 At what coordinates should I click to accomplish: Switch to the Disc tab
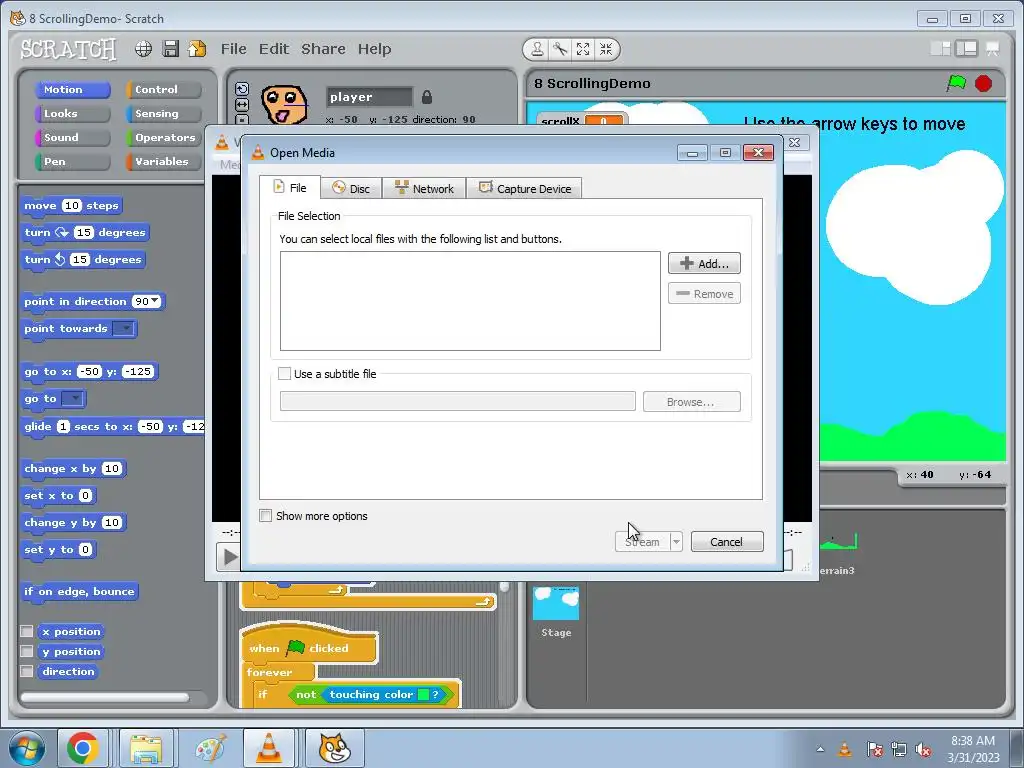click(351, 189)
